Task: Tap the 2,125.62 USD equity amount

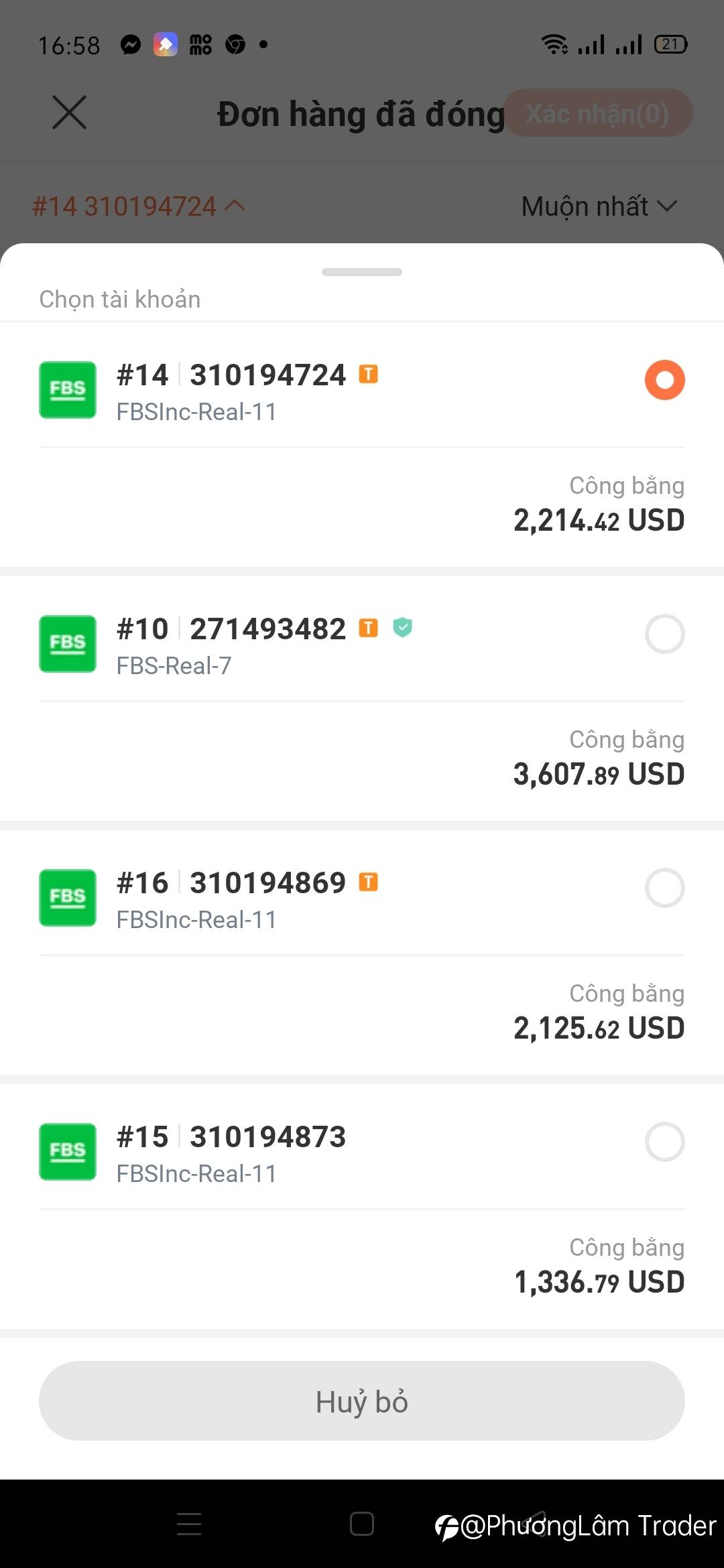Action: [x=599, y=1028]
